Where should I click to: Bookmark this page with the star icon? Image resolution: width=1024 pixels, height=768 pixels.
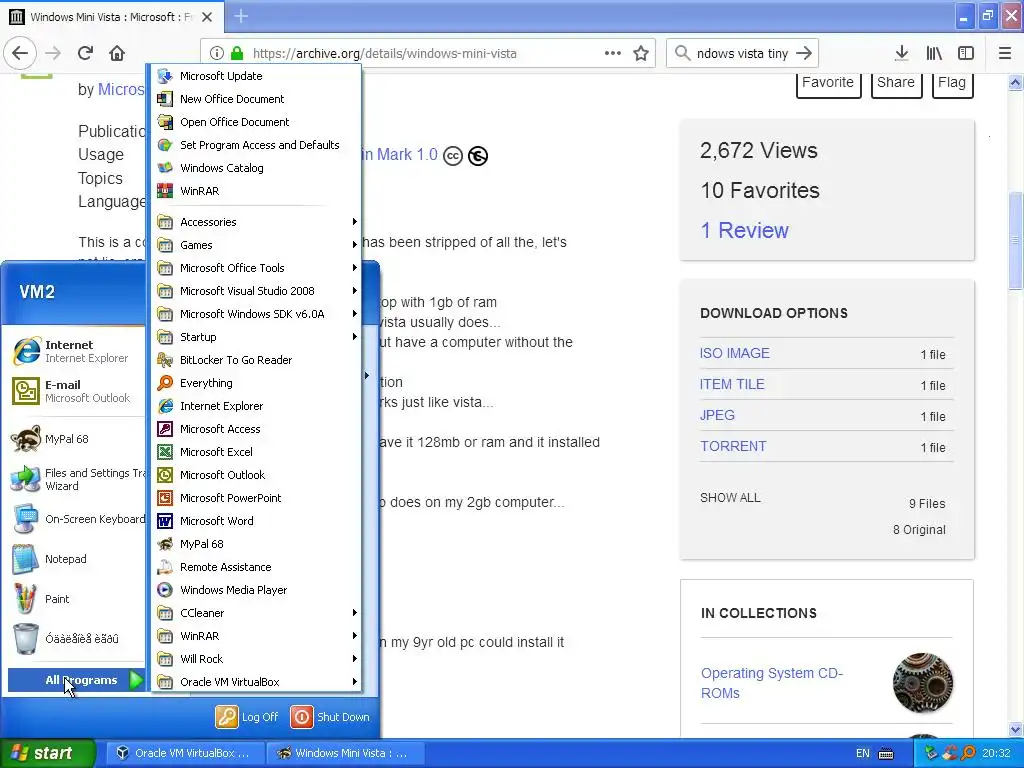click(641, 54)
